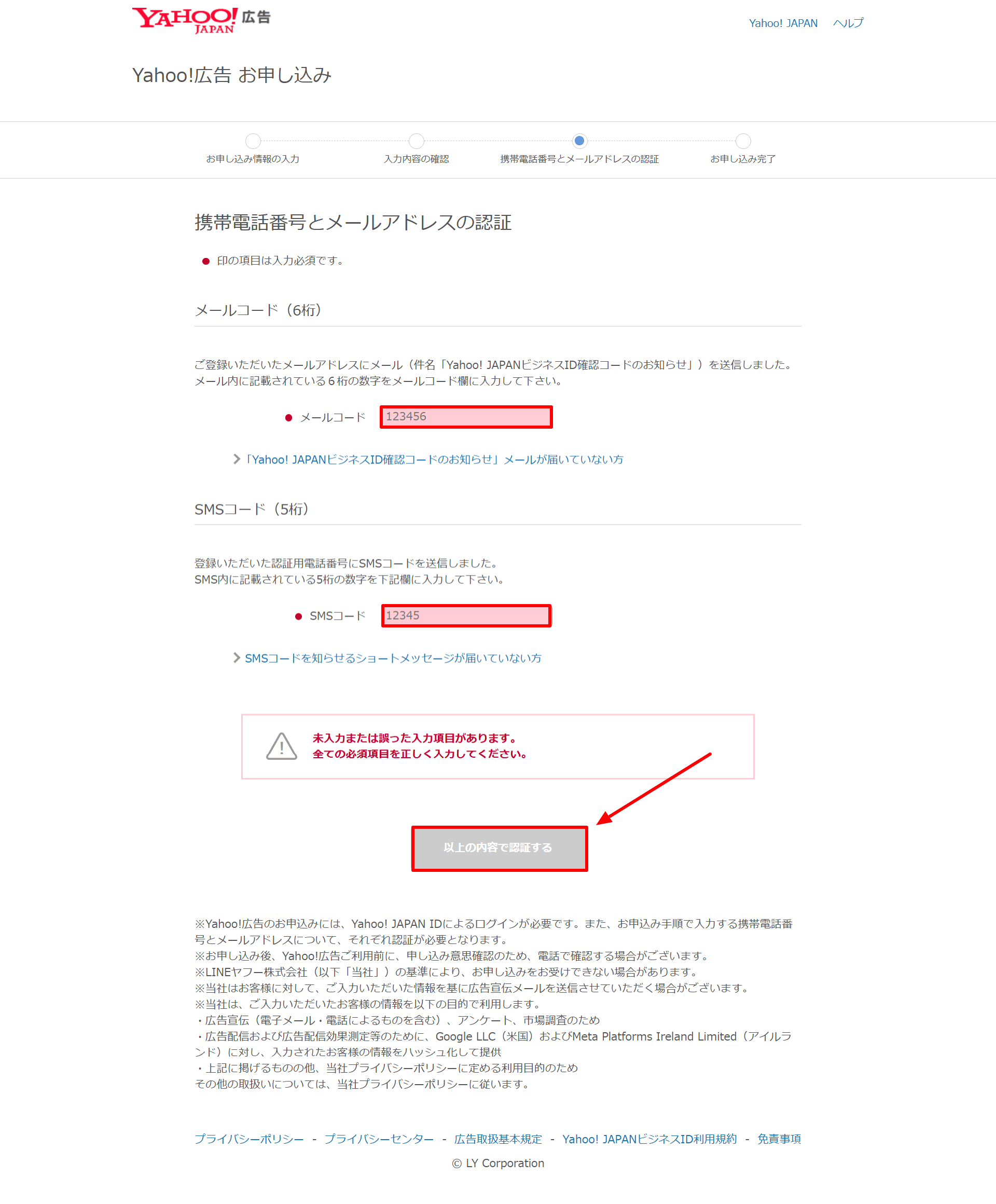The width and height of the screenshot is (996, 1204).
Task: Click the © LY Corporation copyright text
Action: [498, 1164]
